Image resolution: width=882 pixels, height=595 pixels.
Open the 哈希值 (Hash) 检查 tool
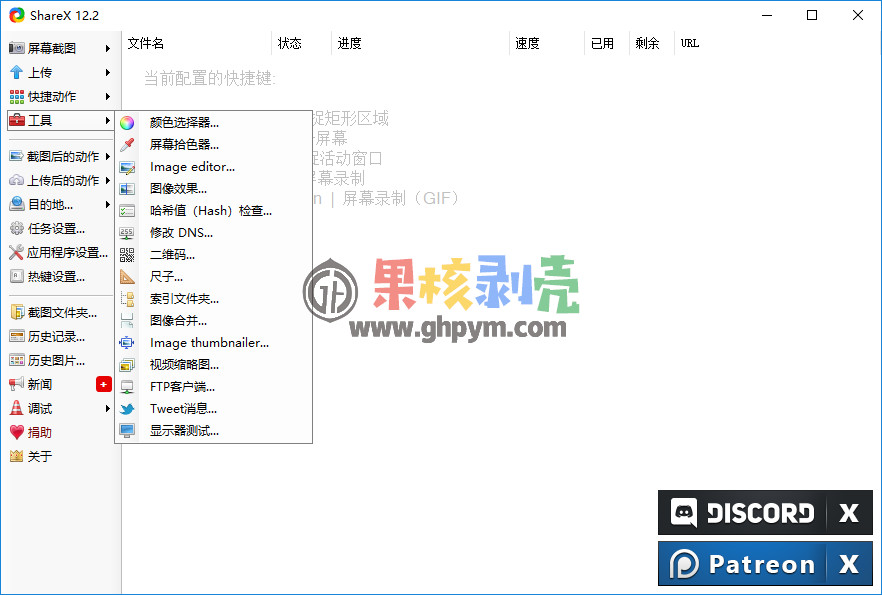pyautogui.click(x=213, y=210)
